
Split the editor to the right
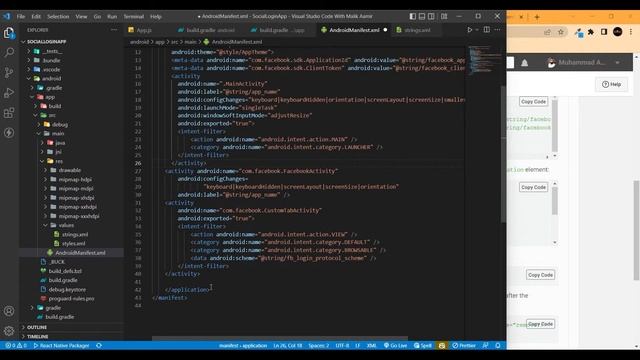pyautogui.click(x=487, y=30)
